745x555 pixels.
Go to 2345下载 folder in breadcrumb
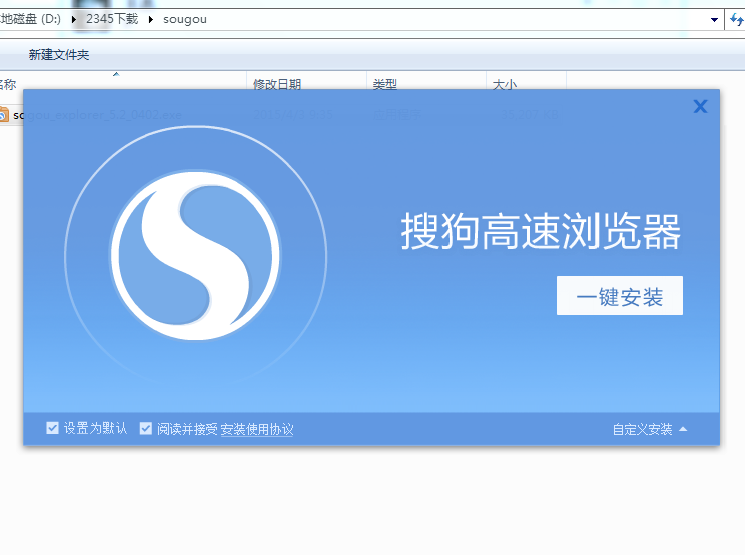point(112,19)
